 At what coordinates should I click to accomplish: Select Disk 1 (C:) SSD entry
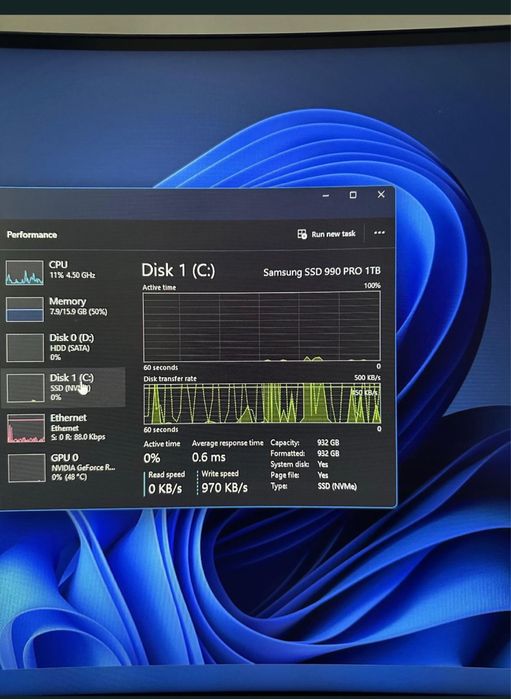pos(62,387)
